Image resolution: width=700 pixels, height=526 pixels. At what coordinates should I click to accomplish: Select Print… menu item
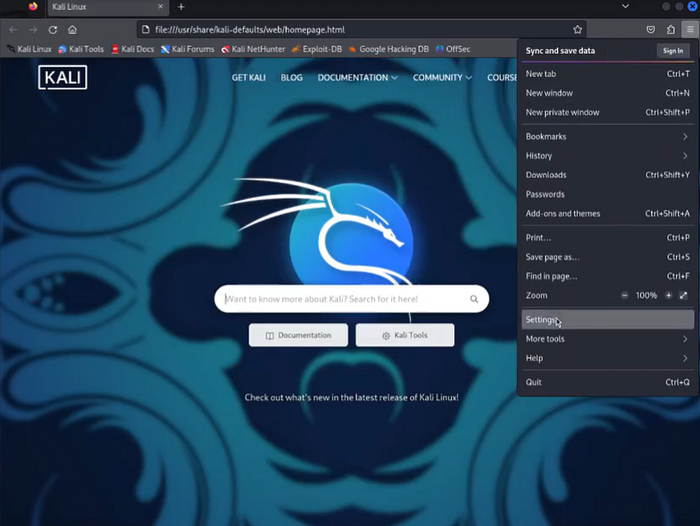(608, 238)
